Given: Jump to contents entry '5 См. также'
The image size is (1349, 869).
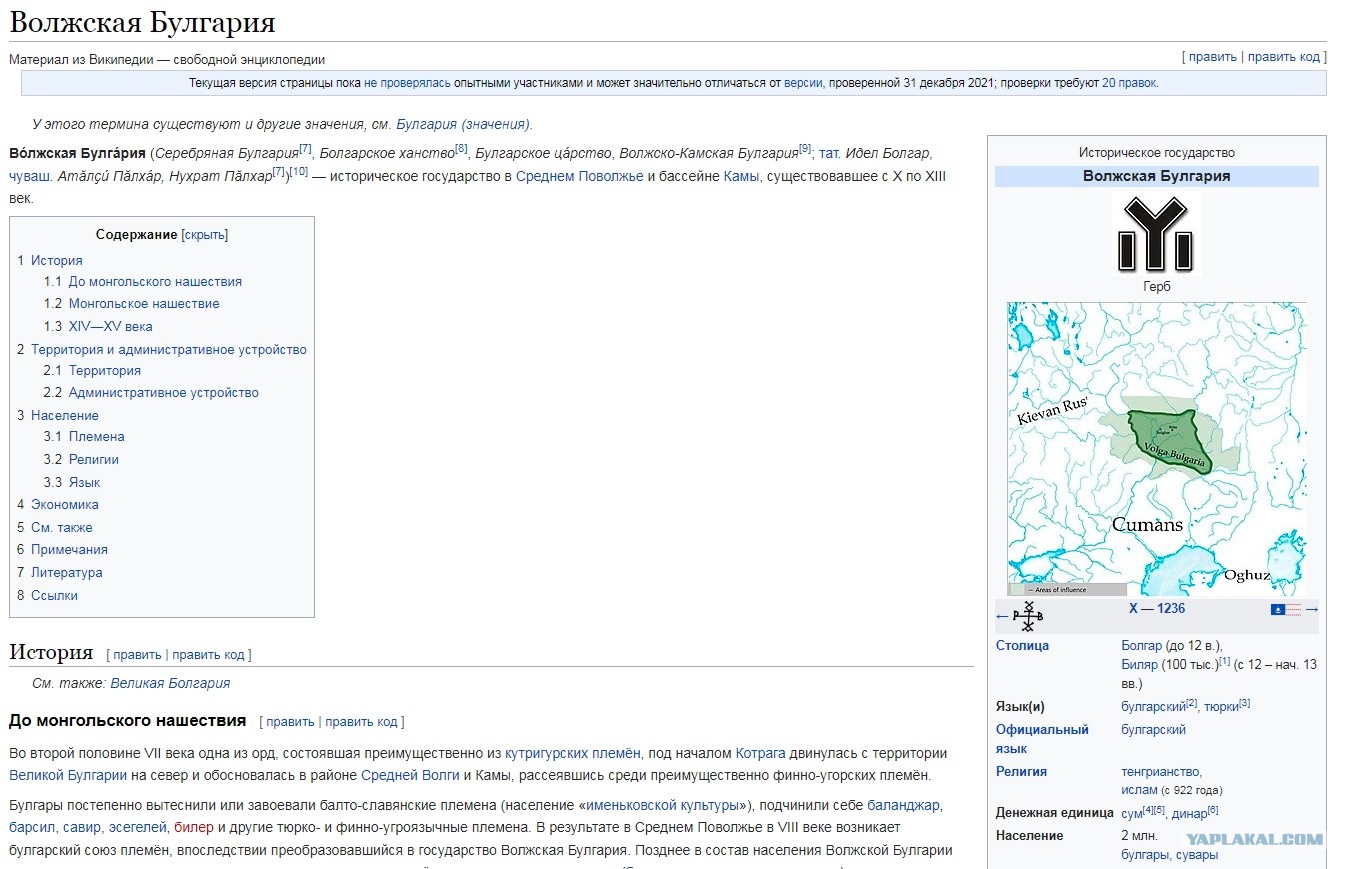Looking at the screenshot, I should (55, 528).
